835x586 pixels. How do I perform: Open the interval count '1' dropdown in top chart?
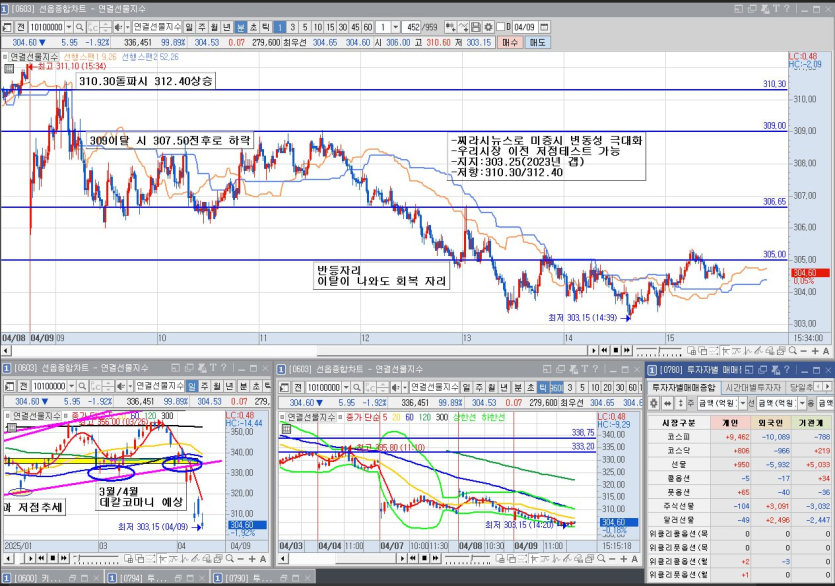pyautogui.click(x=396, y=27)
